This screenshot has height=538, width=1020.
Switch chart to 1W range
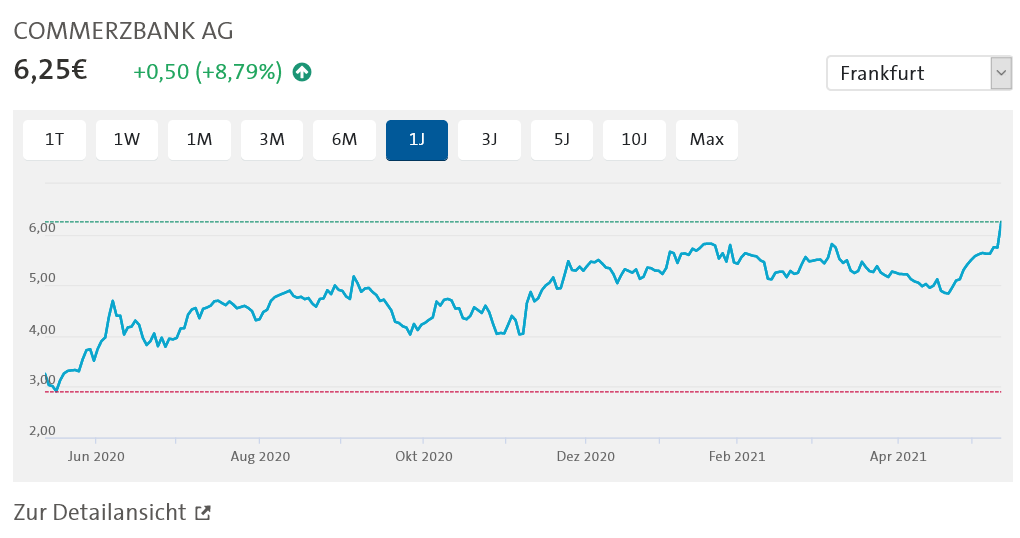point(127,140)
